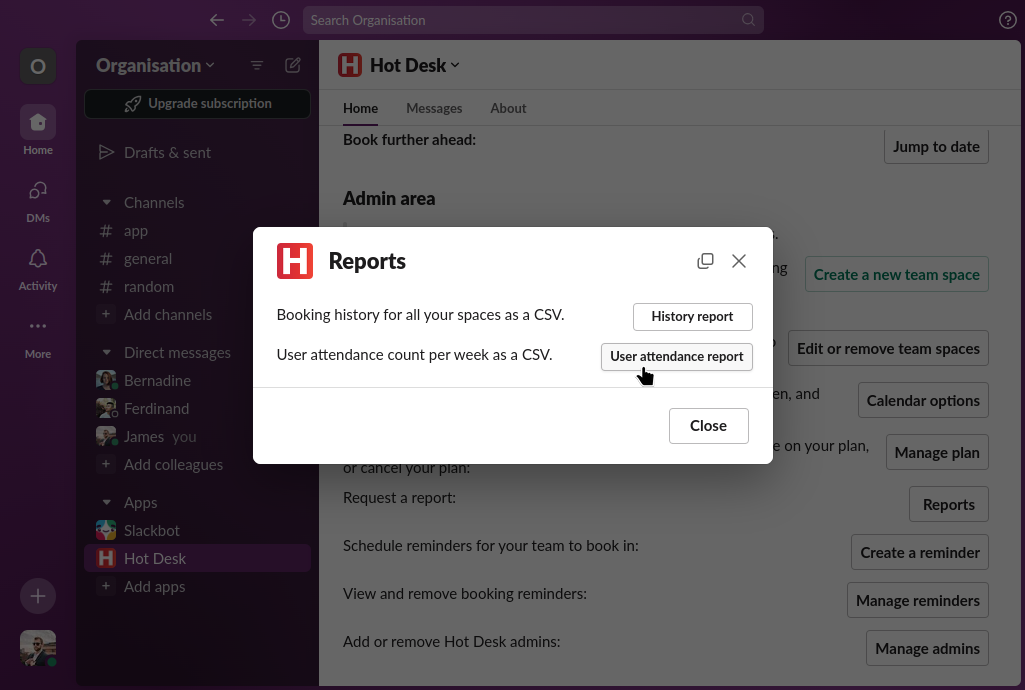This screenshot has width=1025, height=690.
Task: Click the Close button in Reports dialog
Action: tap(709, 426)
